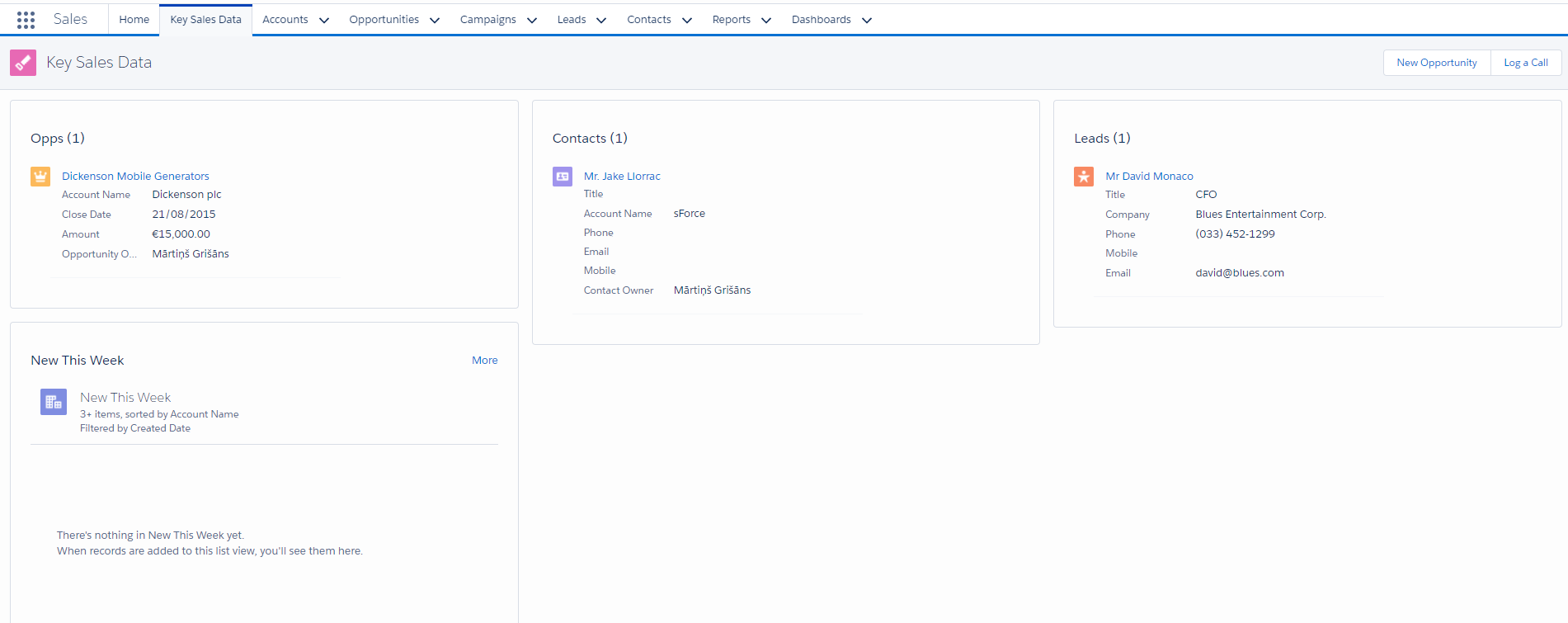This screenshot has height=623, width=1568.
Task: Click the pink Key Sales Data page icon
Action: click(23, 63)
